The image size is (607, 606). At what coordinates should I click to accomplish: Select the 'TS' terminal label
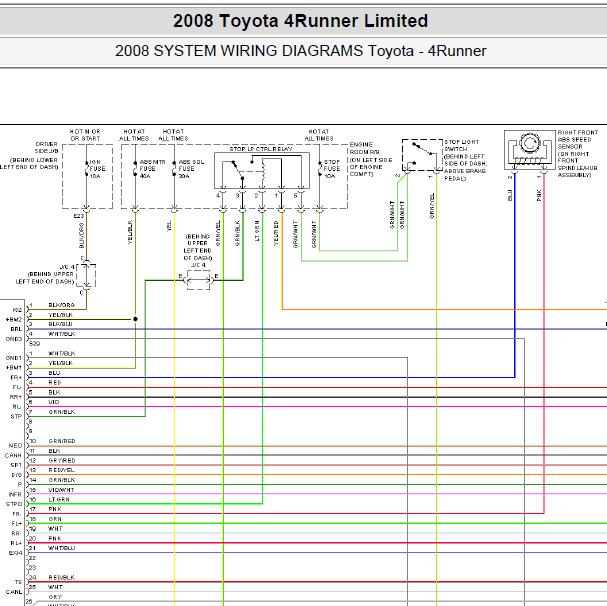pyautogui.click(x=18, y=582)
